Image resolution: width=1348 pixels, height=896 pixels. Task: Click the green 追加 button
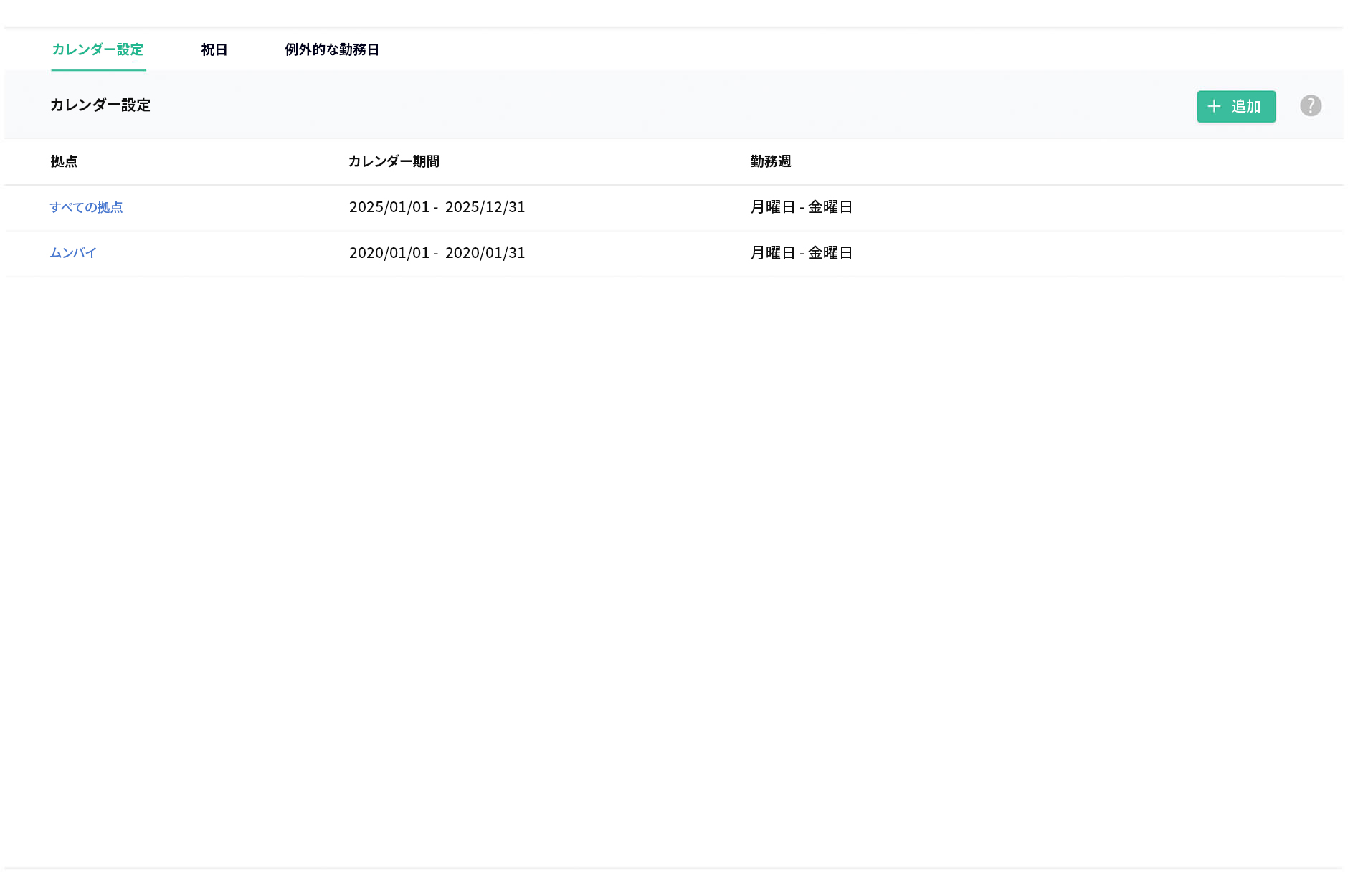(x=1235, y=106)
